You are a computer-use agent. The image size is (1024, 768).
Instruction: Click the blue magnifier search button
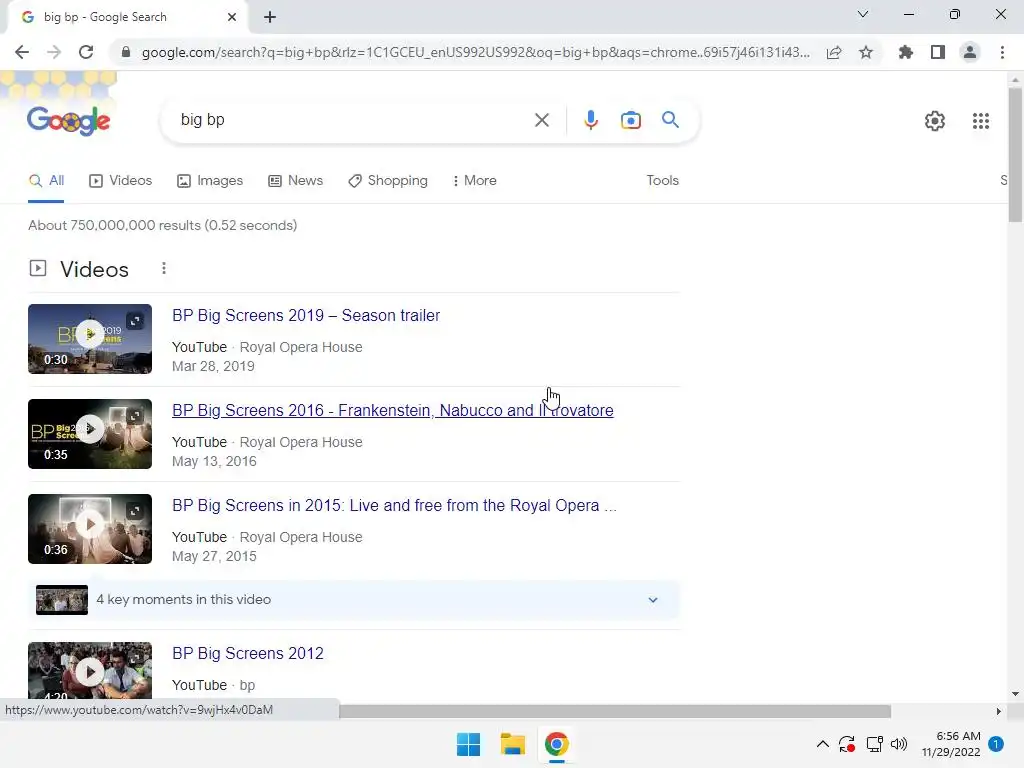670,120
